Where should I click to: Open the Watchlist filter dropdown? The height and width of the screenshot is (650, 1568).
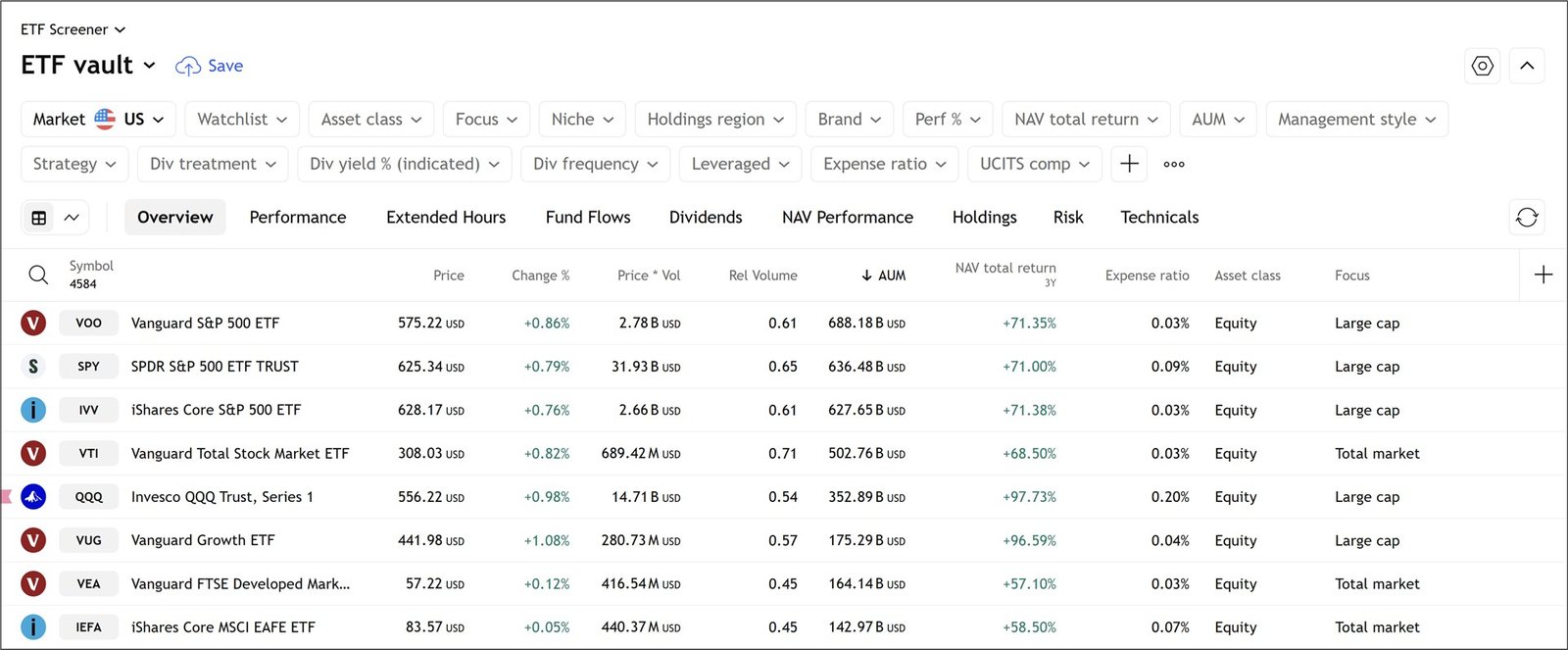(x=242, y=119)
